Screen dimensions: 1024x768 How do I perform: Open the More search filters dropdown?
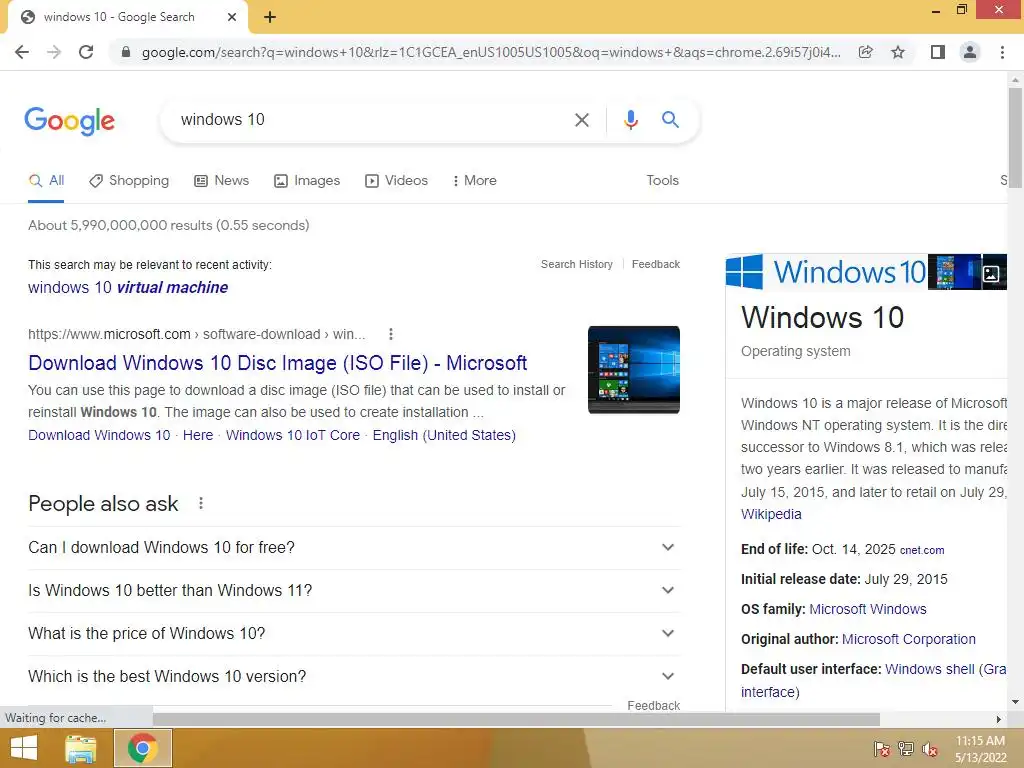coord(475,180)
